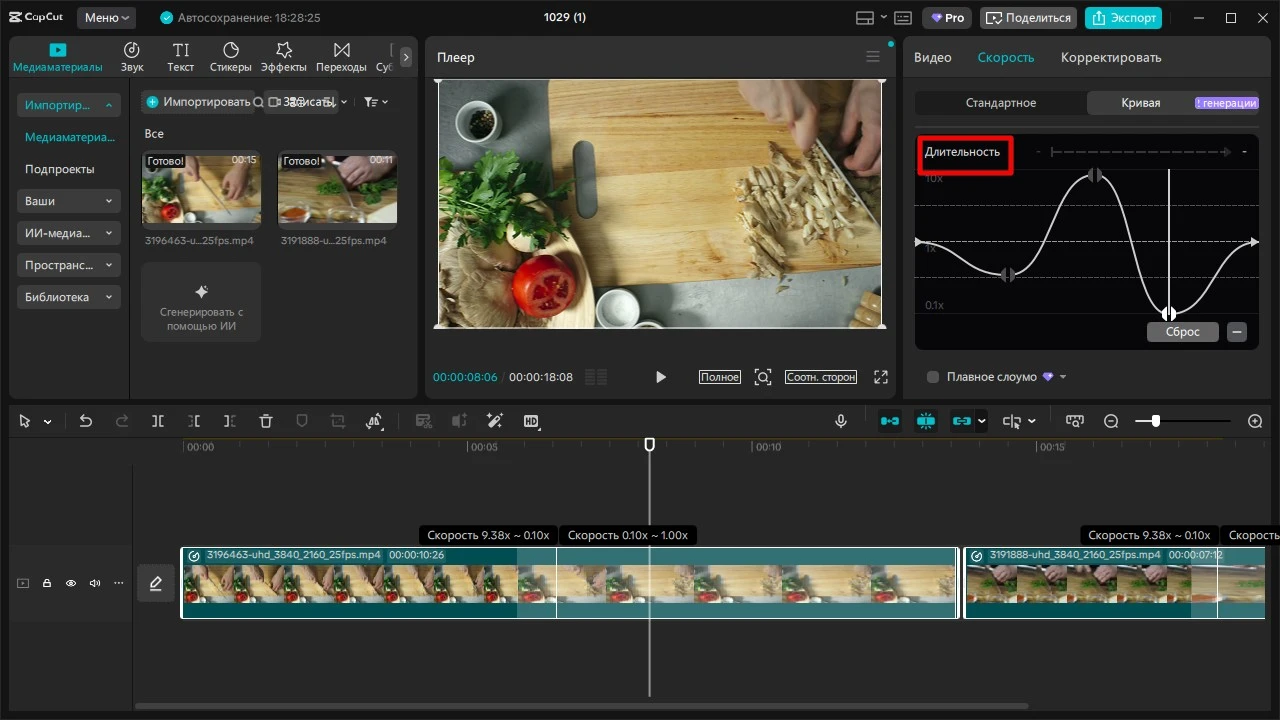Toggle track visibility eye icon
This screenshot has height=720, width=1280.
(x=71, y=583)
